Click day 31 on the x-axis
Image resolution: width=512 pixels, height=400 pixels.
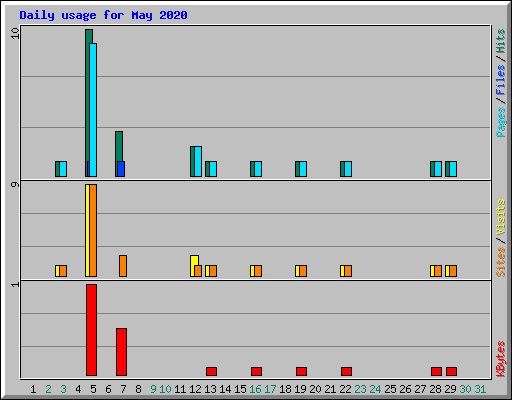click(480, 389)
